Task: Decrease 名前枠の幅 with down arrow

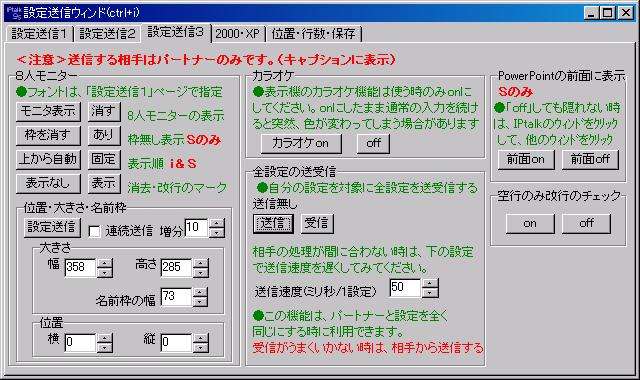Action: coord(201,302)
